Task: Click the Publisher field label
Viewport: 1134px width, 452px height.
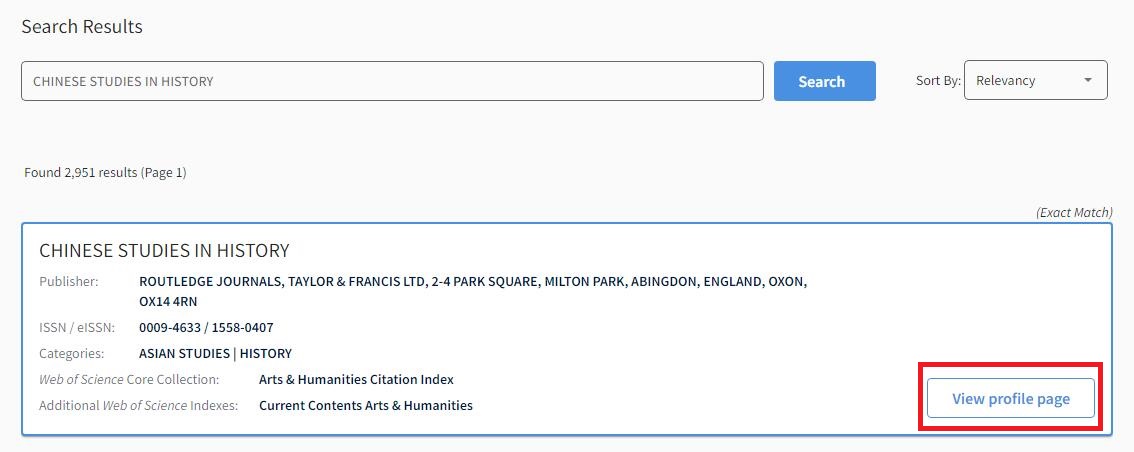Action: pos(68,281)
